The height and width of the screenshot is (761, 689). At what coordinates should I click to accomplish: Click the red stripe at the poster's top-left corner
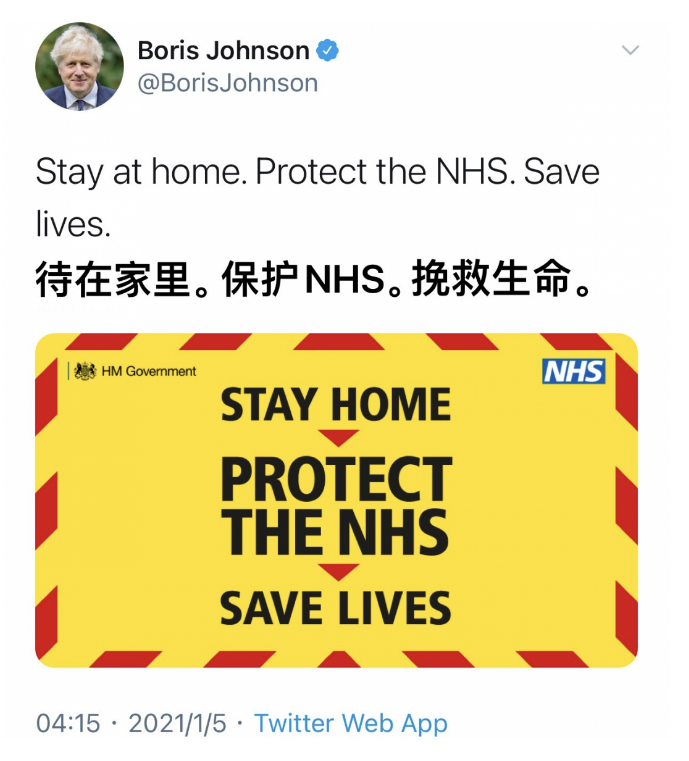[102, 341]
